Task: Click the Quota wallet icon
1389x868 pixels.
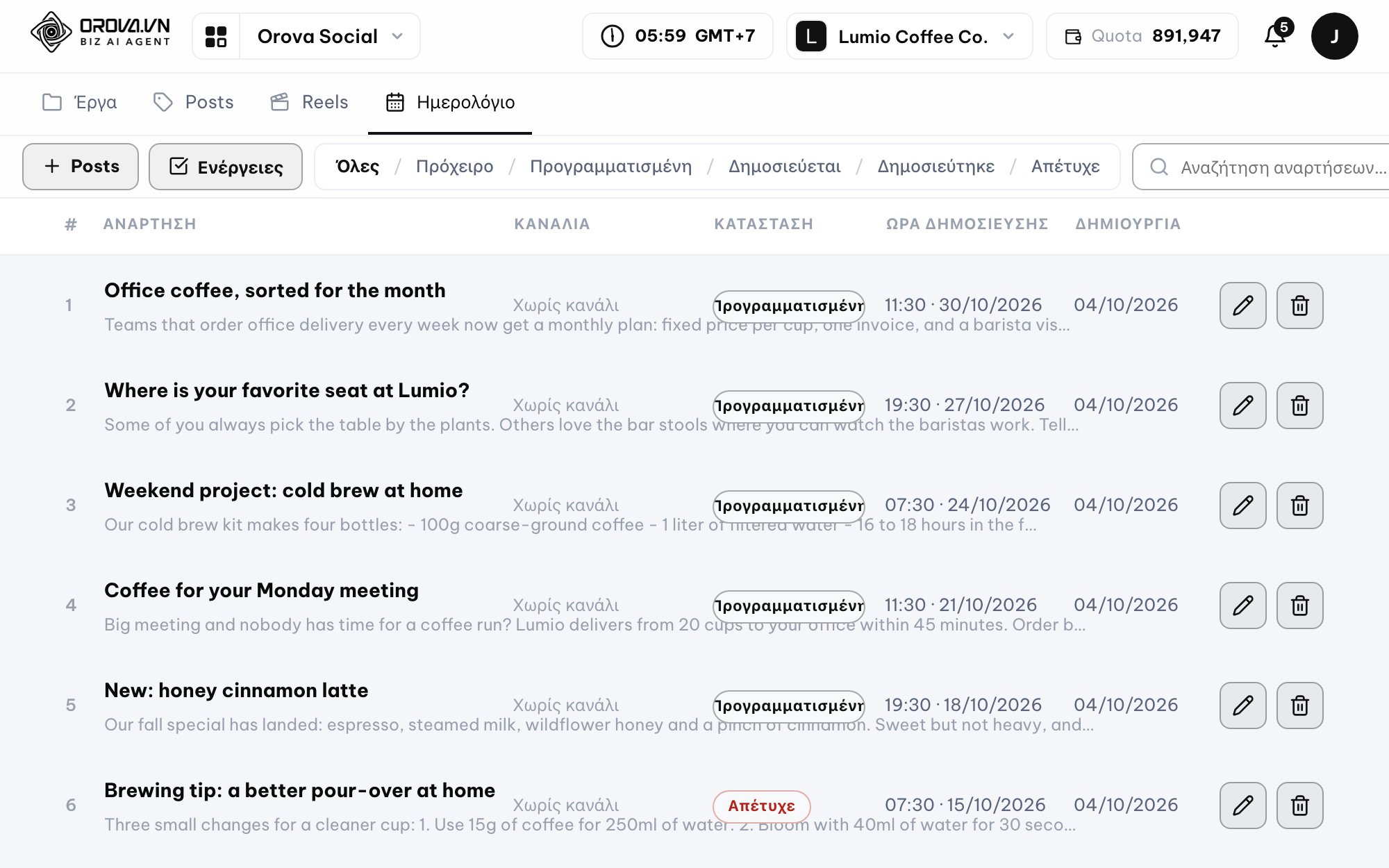Action: point(1073,37)
